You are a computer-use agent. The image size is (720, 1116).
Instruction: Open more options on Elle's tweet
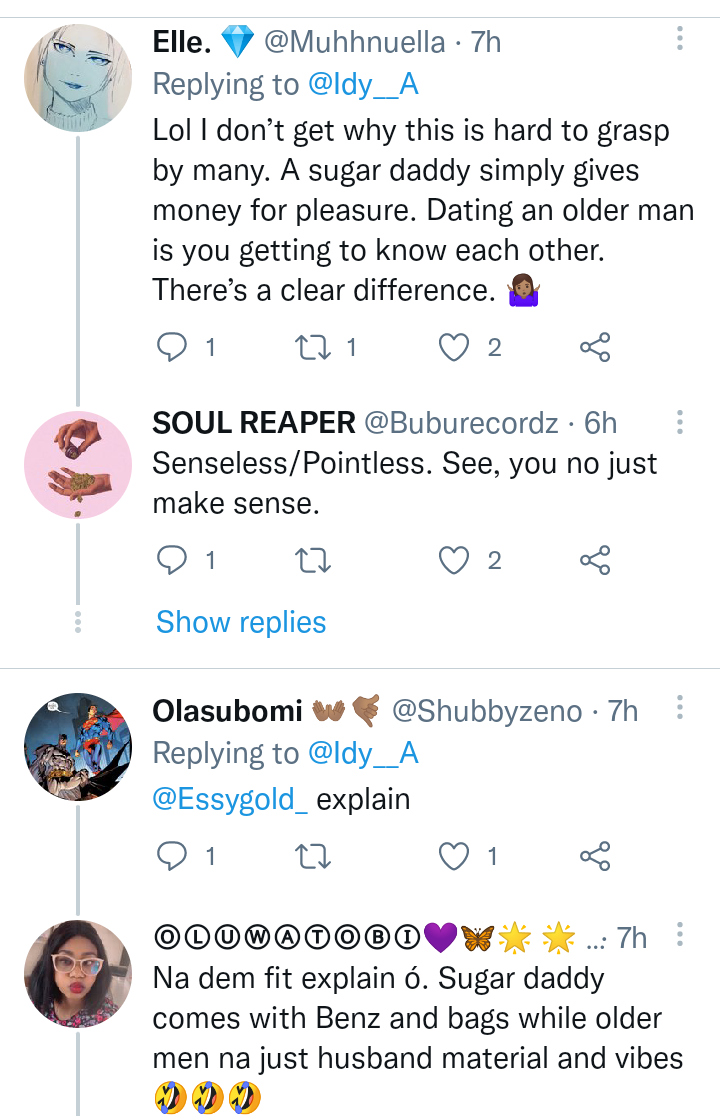pyautogui.click(x=680, y=40)
